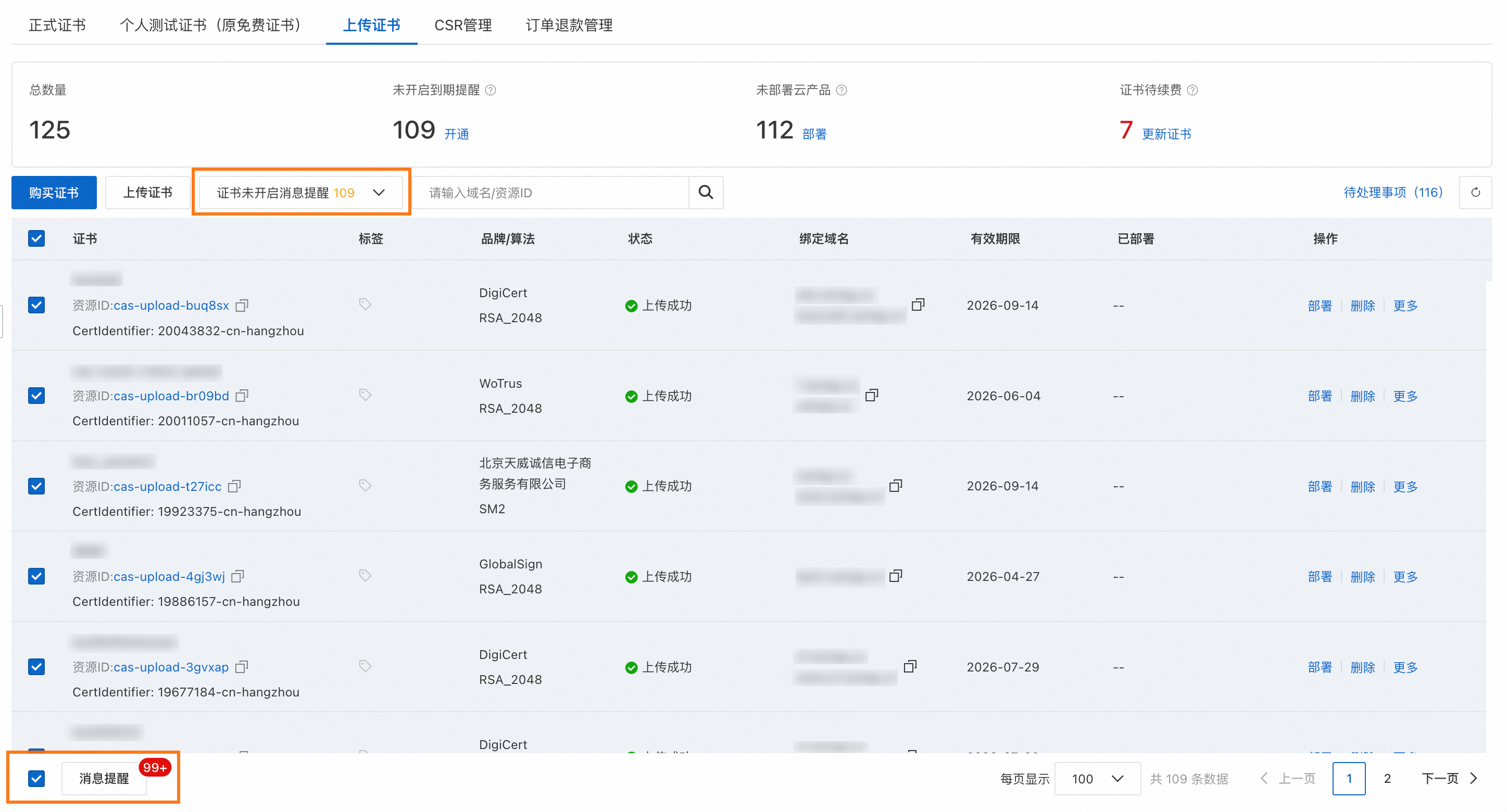Uncheck row cas-upload-t27icc
This screenshot has width=1507, height=812.
36,486
